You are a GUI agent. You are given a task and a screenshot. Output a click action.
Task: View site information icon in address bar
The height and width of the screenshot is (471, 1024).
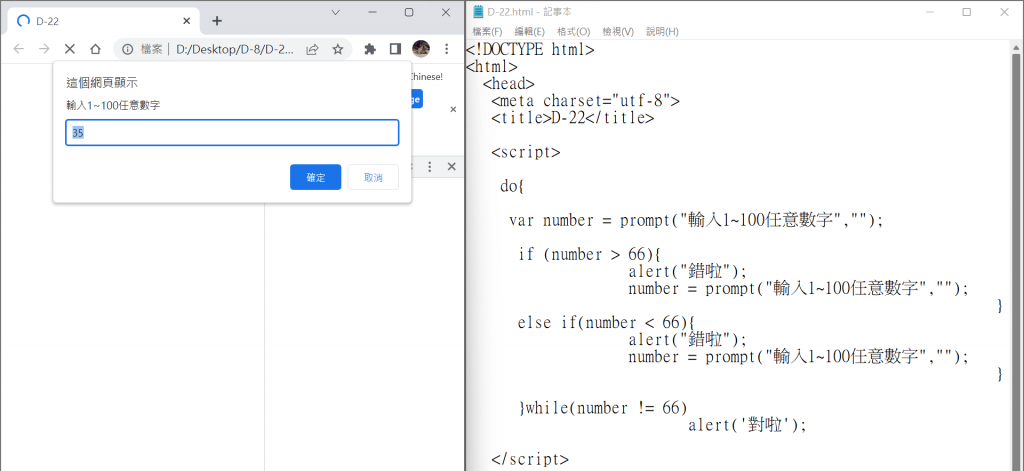coord(128,49)
